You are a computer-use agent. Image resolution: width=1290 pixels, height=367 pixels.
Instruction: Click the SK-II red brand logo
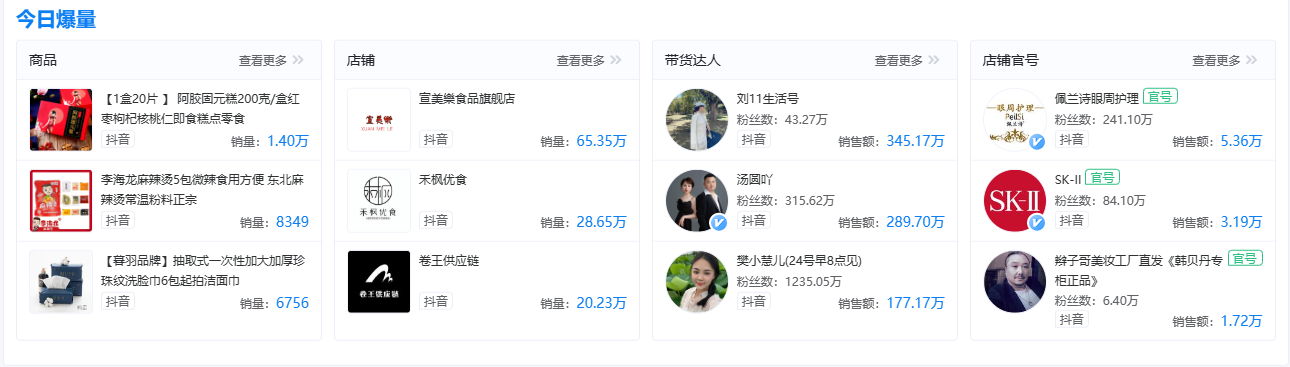[1014, 201]
